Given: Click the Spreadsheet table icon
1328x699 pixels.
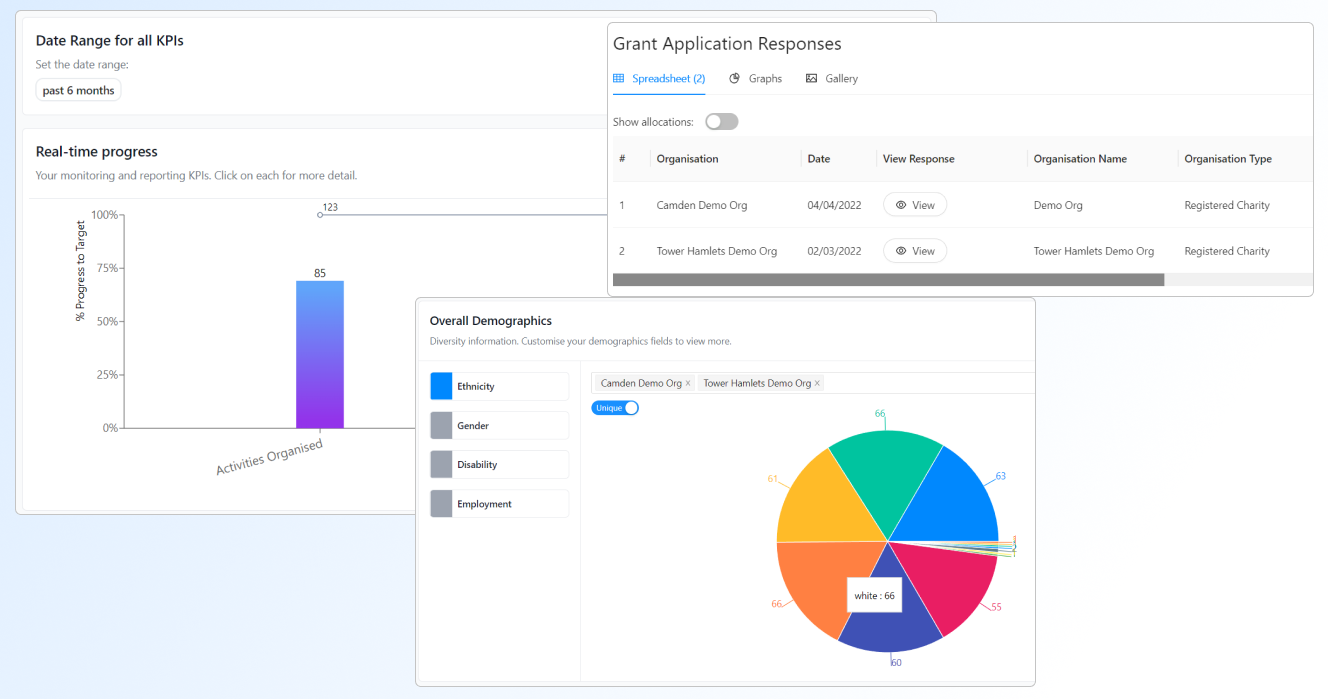Looking at the screenshot, I should click(x=619, y=78).
